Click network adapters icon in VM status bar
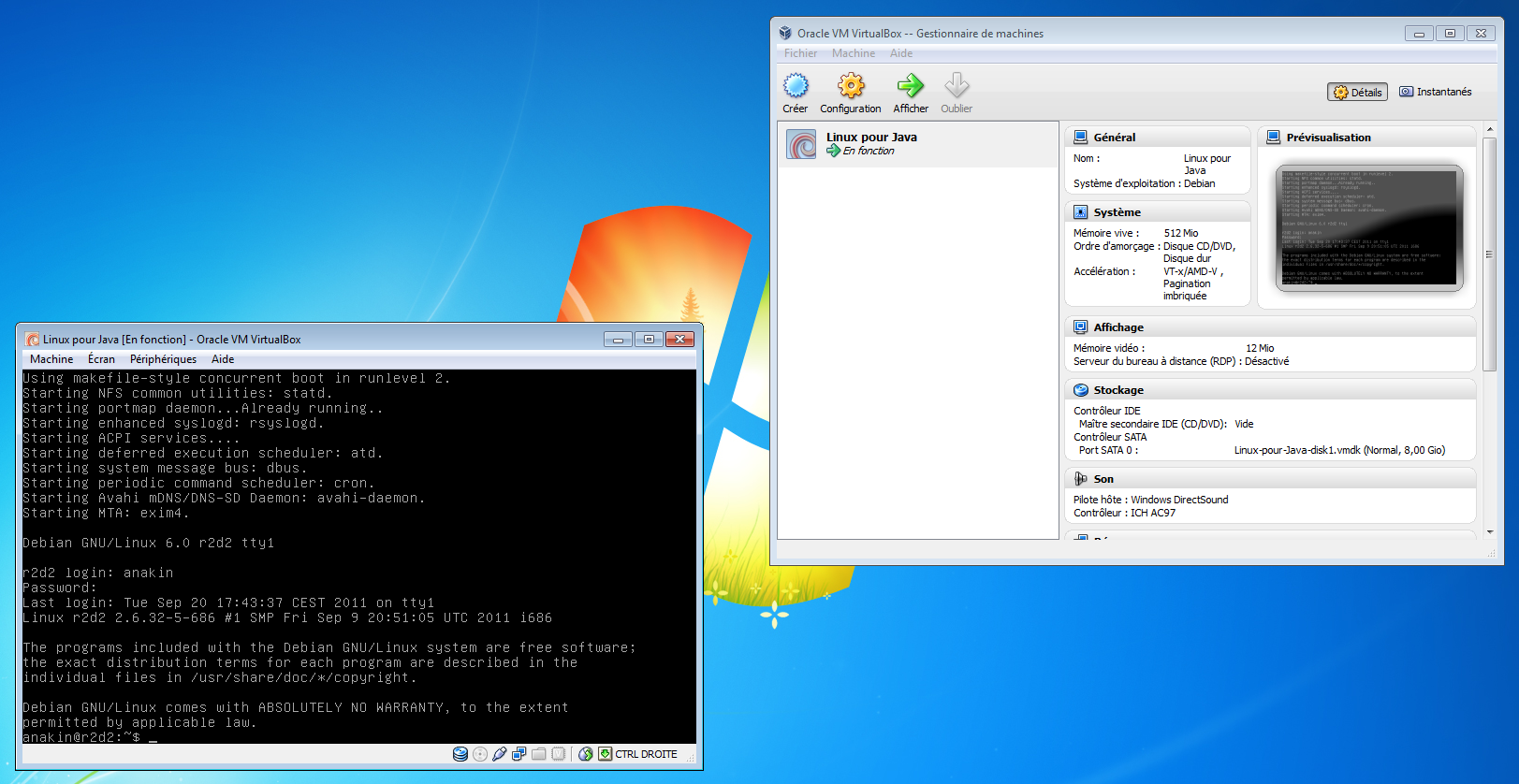 coord(519,754)
